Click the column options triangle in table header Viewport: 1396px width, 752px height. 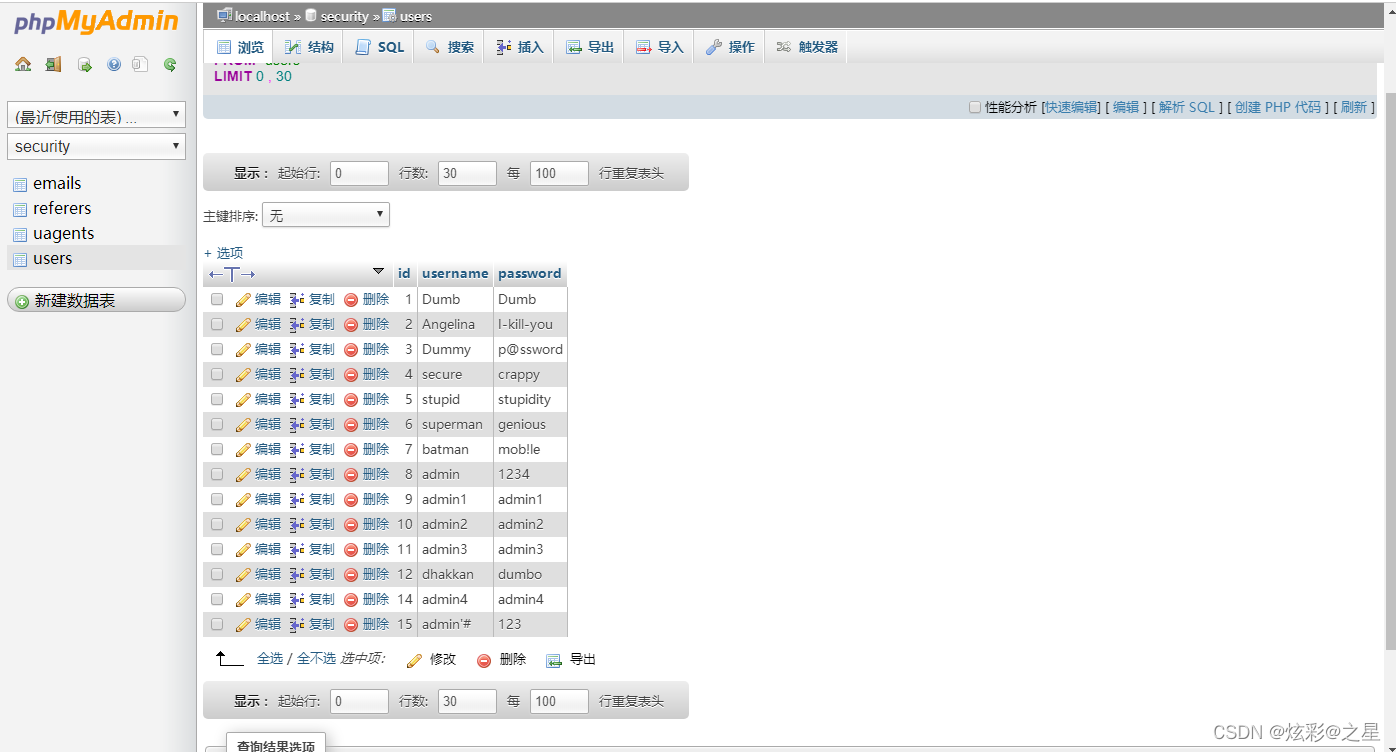[x=378, y=271]
